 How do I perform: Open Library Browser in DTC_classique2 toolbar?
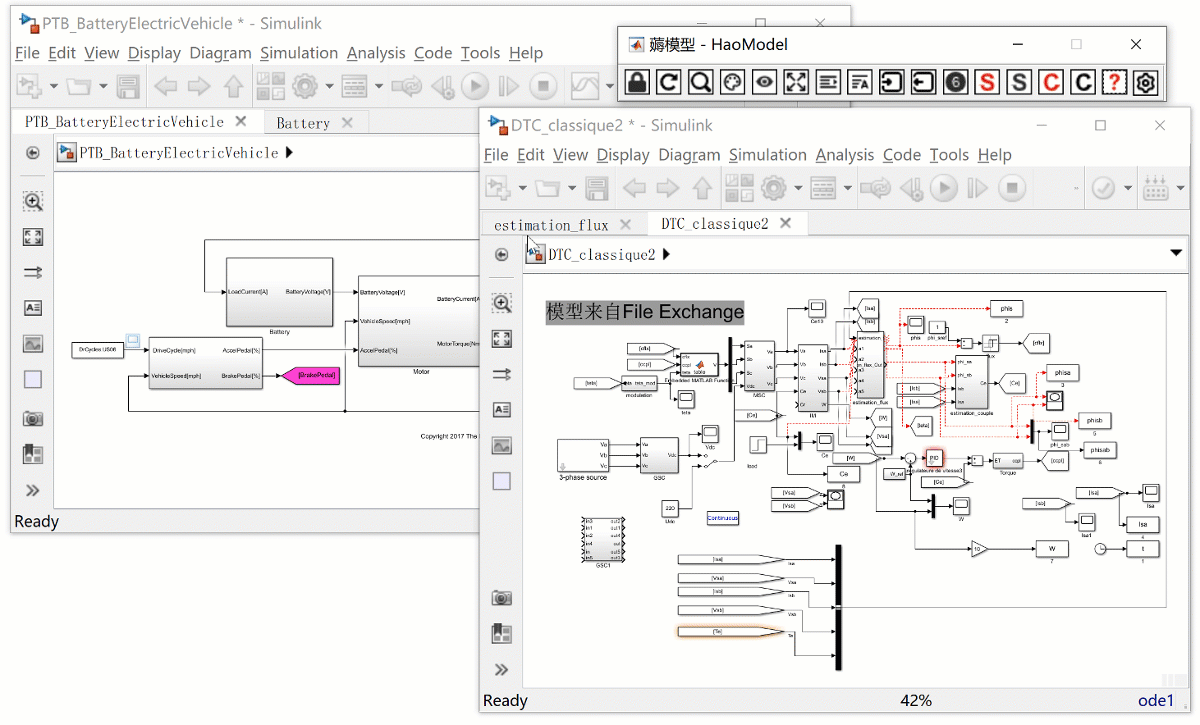point(739,188)
